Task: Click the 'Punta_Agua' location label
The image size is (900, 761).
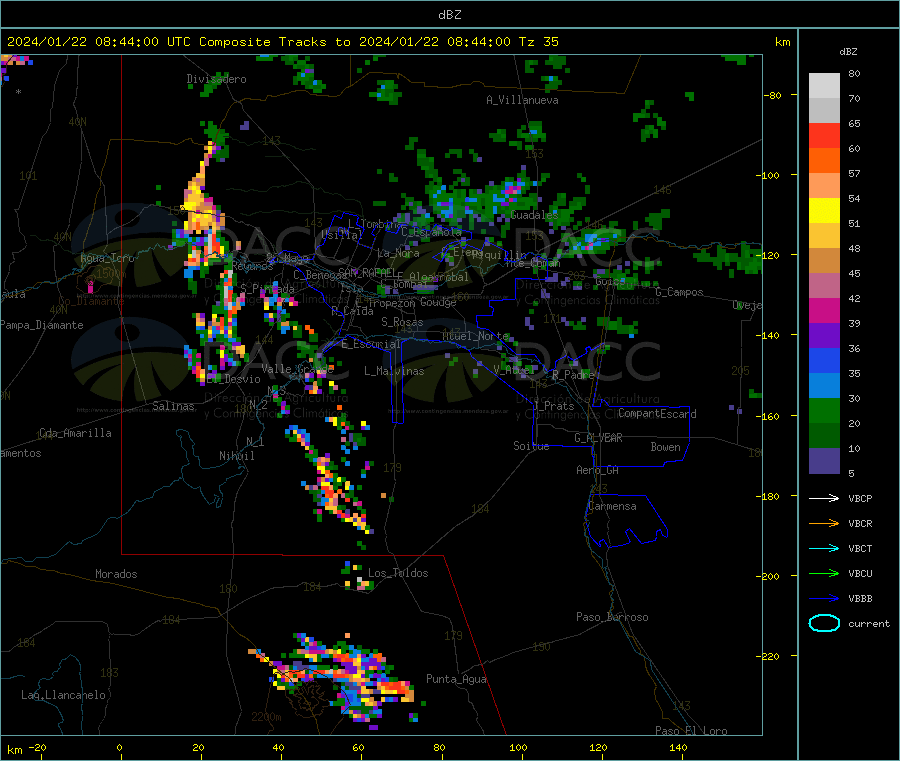Action: [456, 680]
